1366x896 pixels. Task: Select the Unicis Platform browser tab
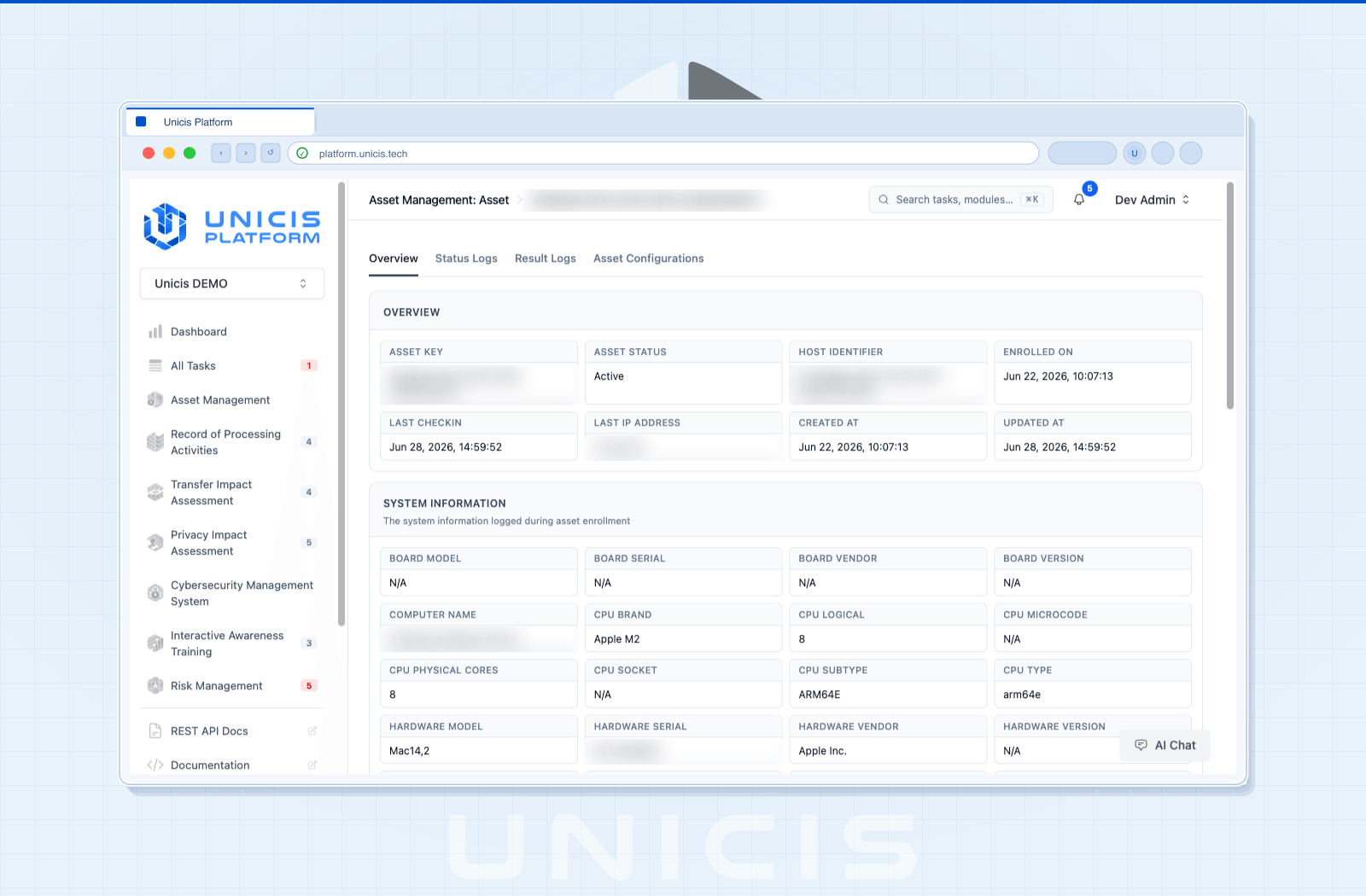tap(220, 122)
